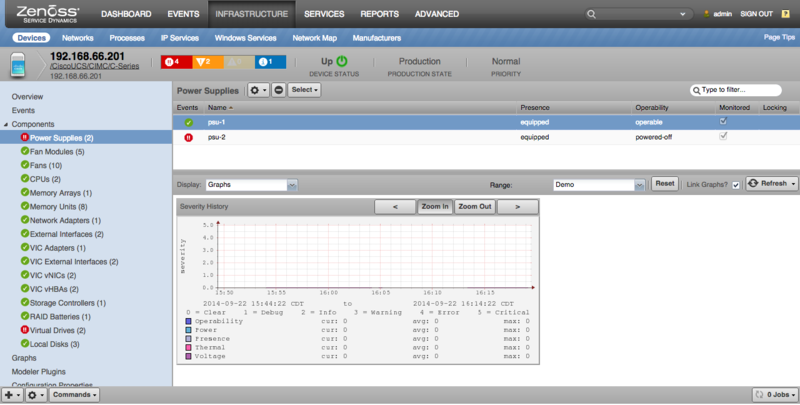Click psu-2 red critical event icon
This screenshot has width=800, height=405.
point(188,137)
